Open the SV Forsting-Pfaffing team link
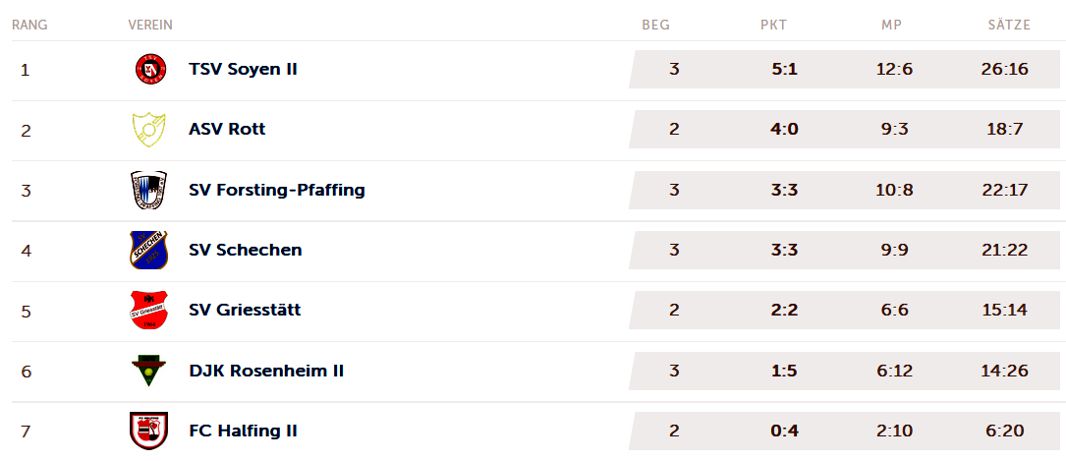 277,190
